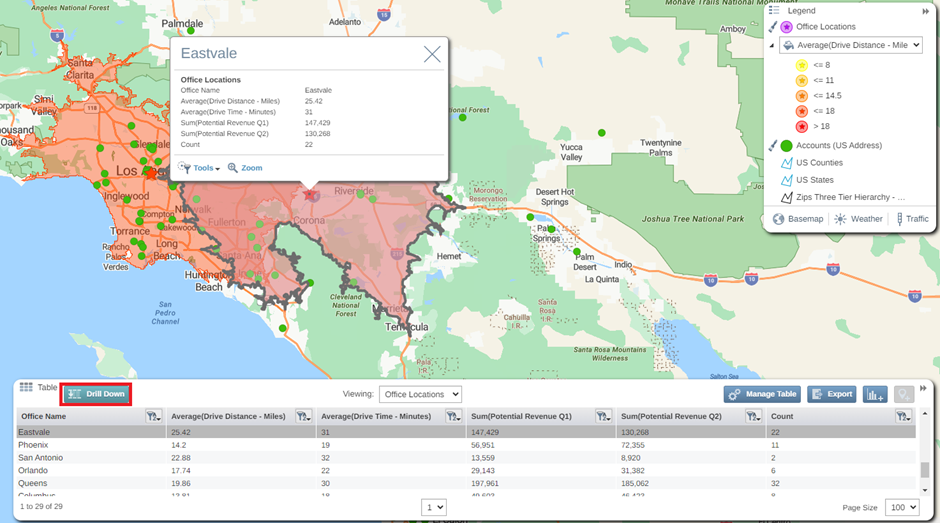Open the Average Drive Distance legend dropdown
Screen dimensions: 940x523
coord(849,45)
